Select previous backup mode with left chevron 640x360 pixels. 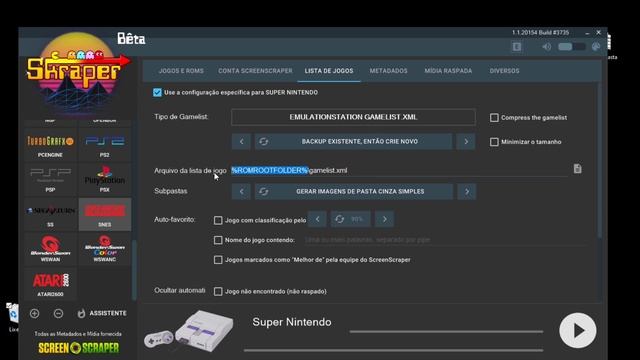pyautogui.click(x=241, y=142)
